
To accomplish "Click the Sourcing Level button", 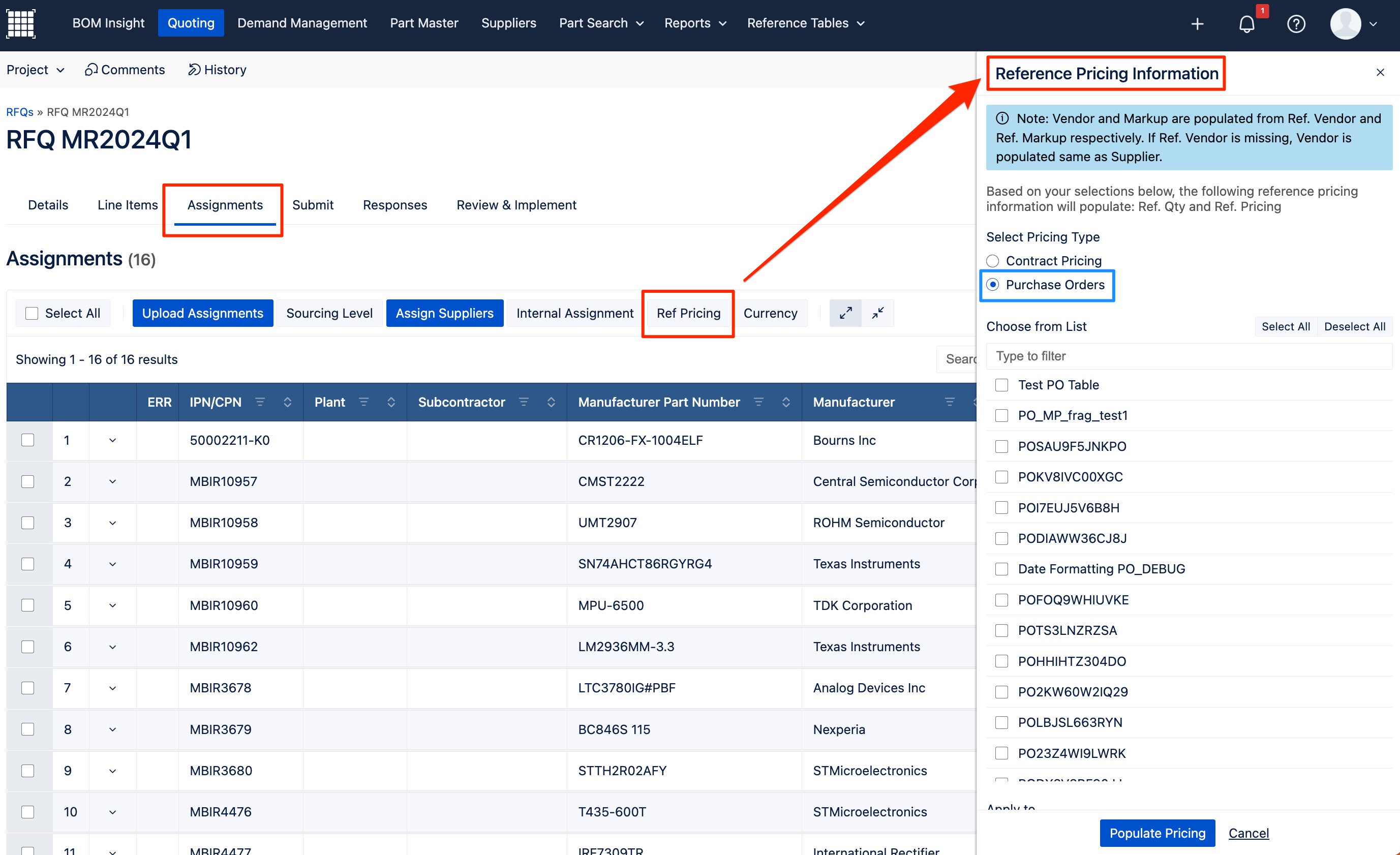I will click(329, 313).
